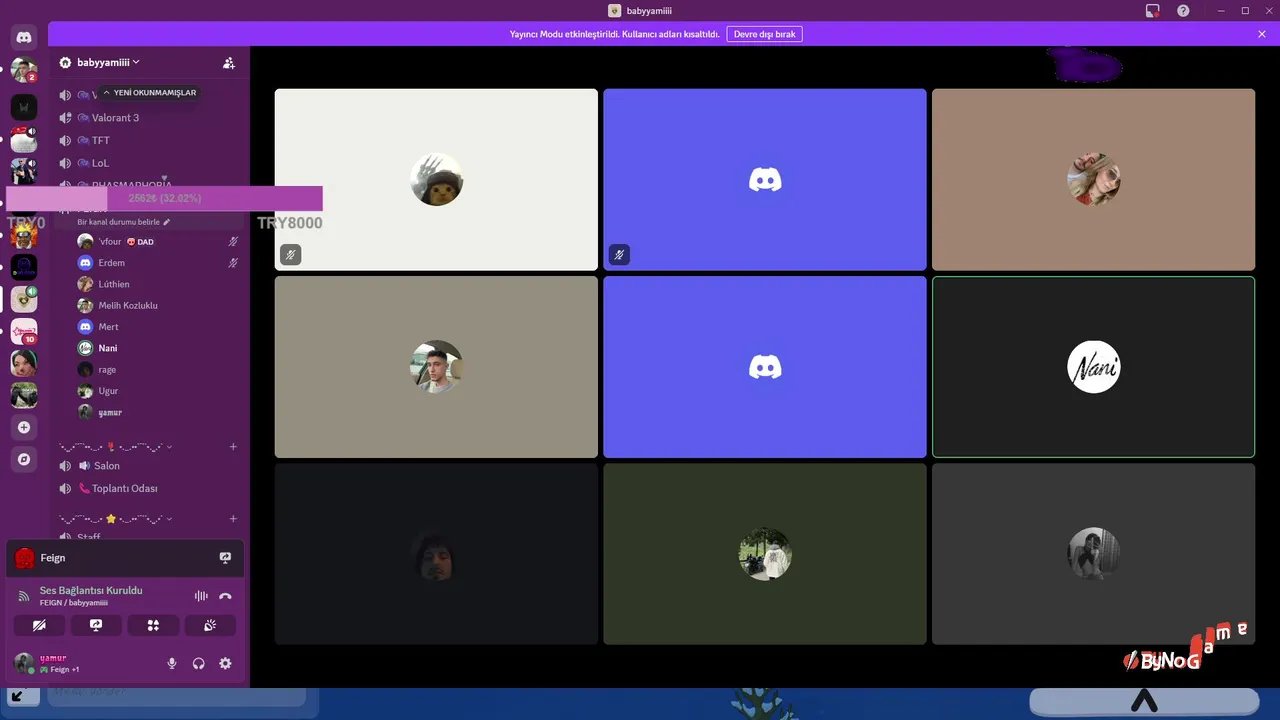Open Discord direct messages home icon
The height and width of the screenshot is (720, 1280).
tap(24, 37)
